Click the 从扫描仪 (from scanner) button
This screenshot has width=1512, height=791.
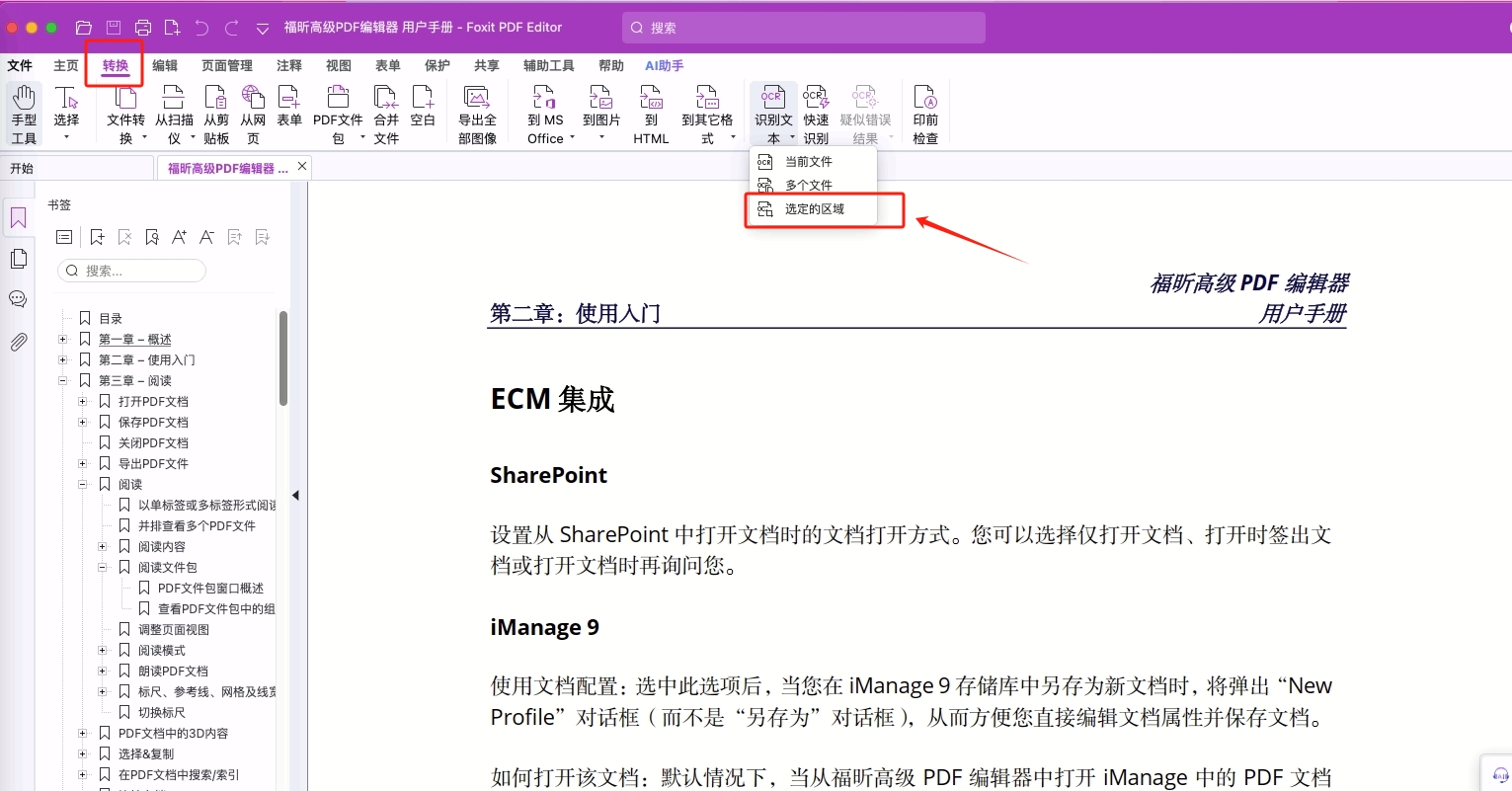174,115
